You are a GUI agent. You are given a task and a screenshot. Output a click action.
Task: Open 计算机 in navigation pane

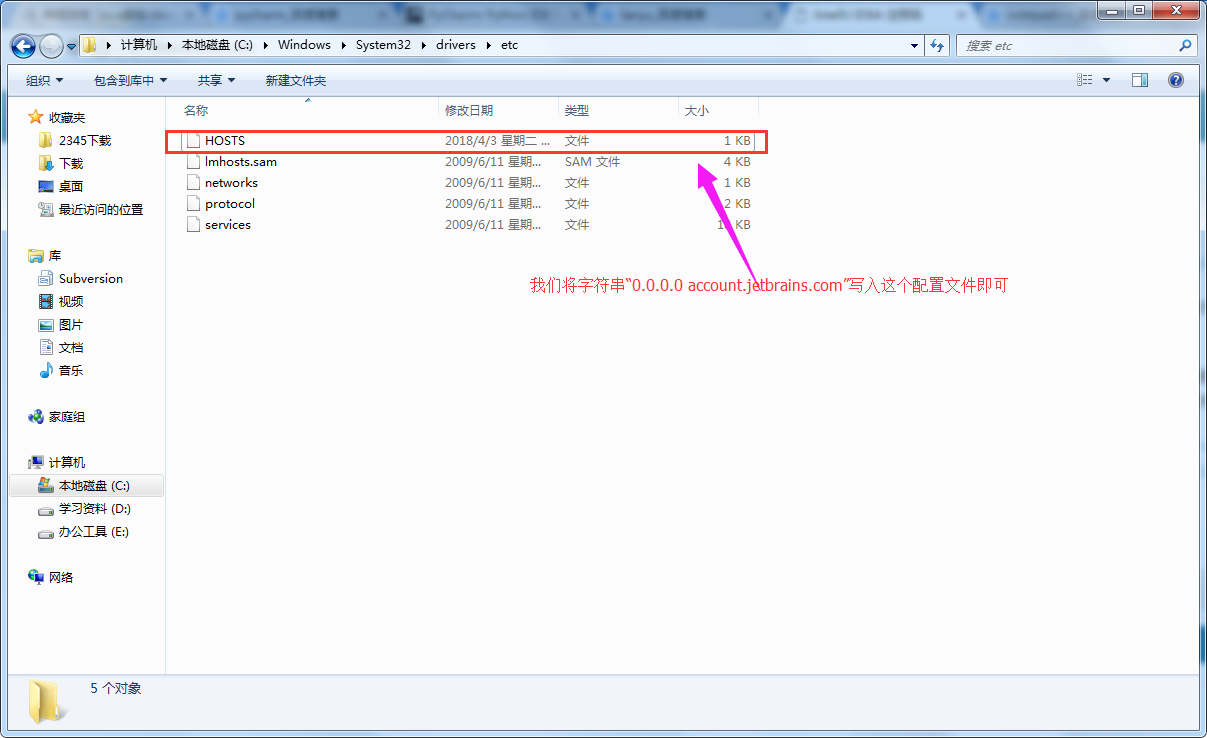click(67, 463)
